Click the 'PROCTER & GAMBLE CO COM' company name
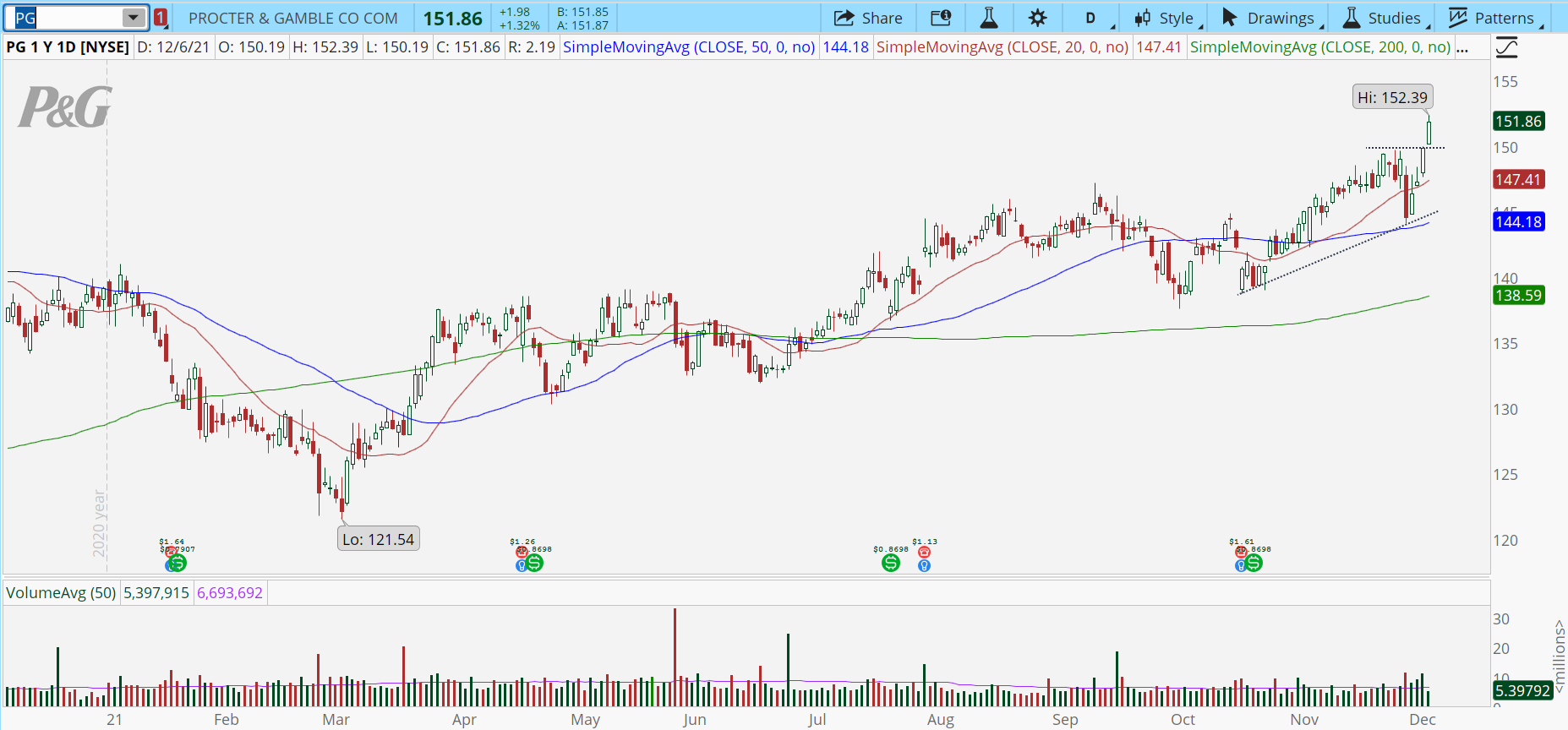 (293, 18)
